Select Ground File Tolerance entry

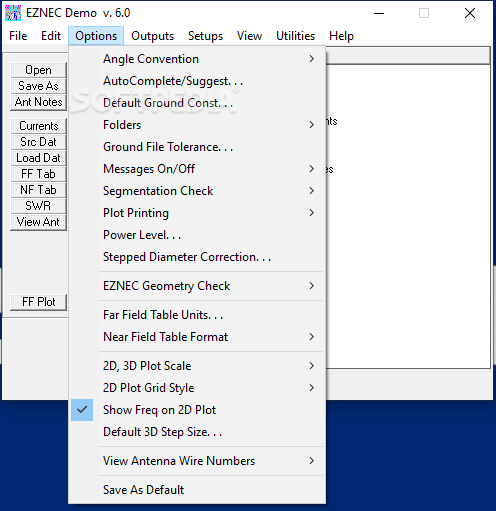197,147
